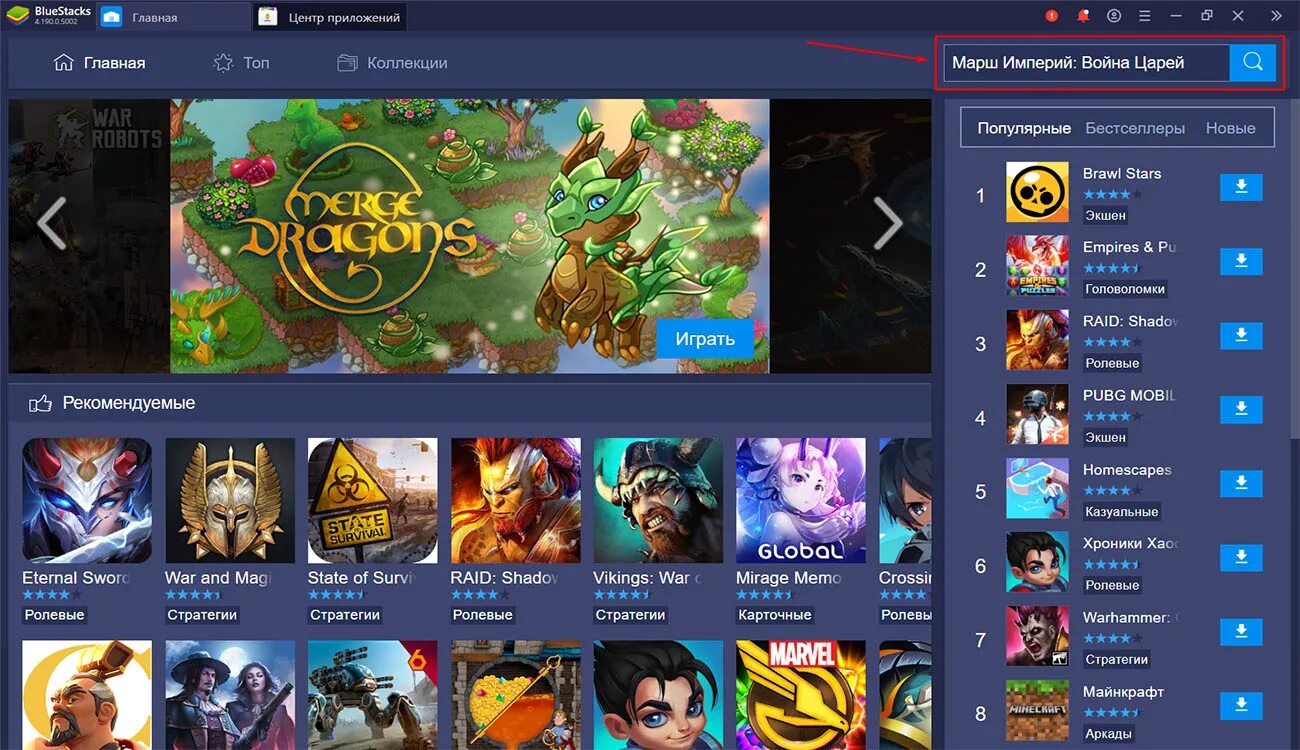Click the Карточные tag under Mirage Memorial
Viewport: 1300px width, 750px height.
pyautogui.click(x=775, y=615)
